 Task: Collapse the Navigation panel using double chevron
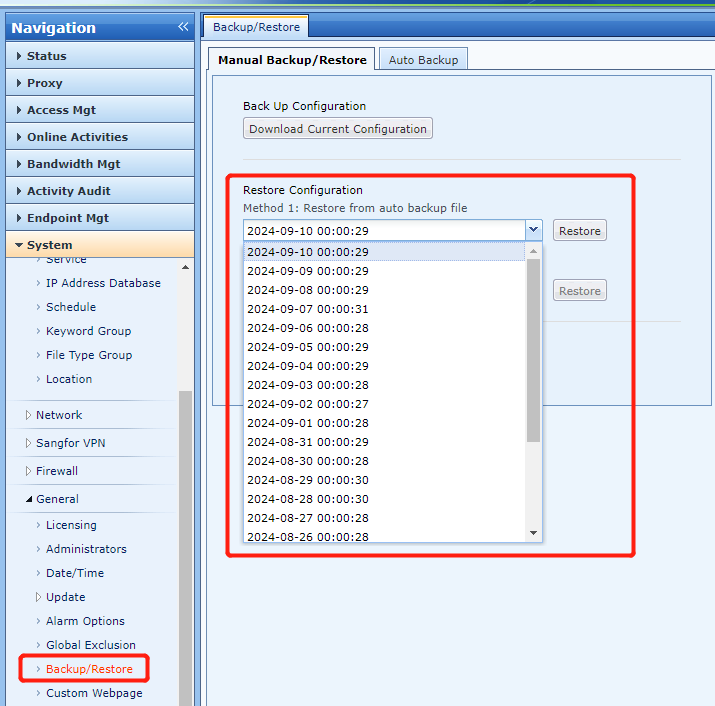tap(183, 27)
